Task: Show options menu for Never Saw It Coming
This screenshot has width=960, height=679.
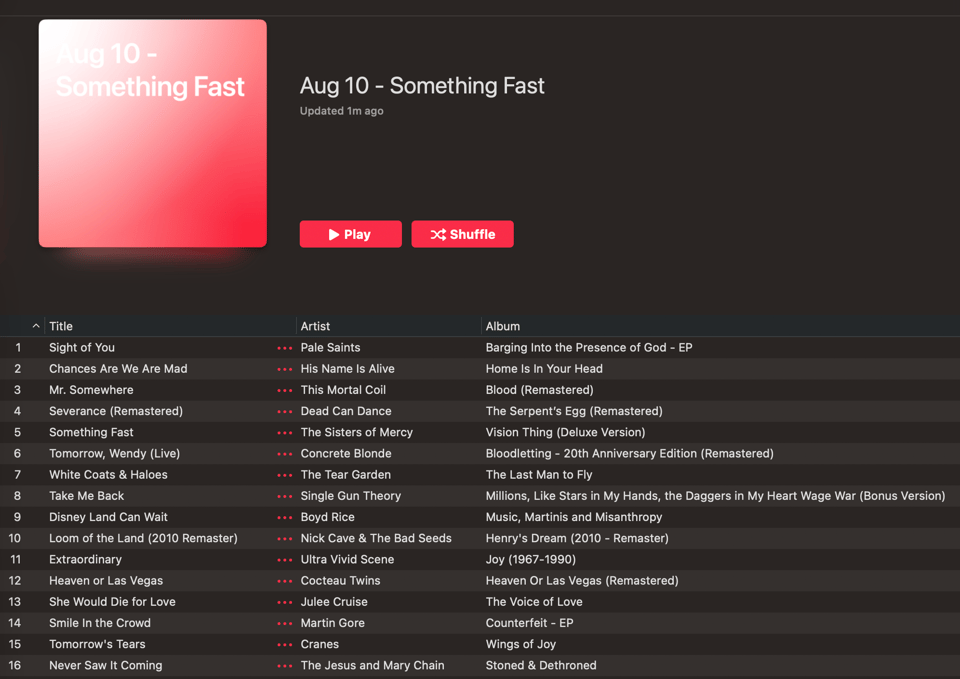Action: pyautogui.click(x=285, y=666)
